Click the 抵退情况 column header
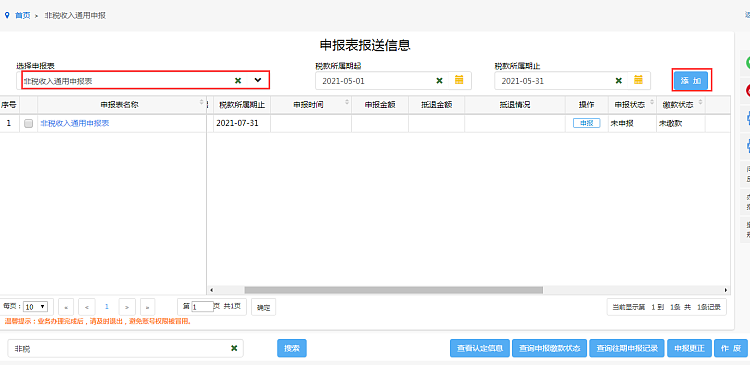This screenshot has height=365, width=750. point(515,105)
